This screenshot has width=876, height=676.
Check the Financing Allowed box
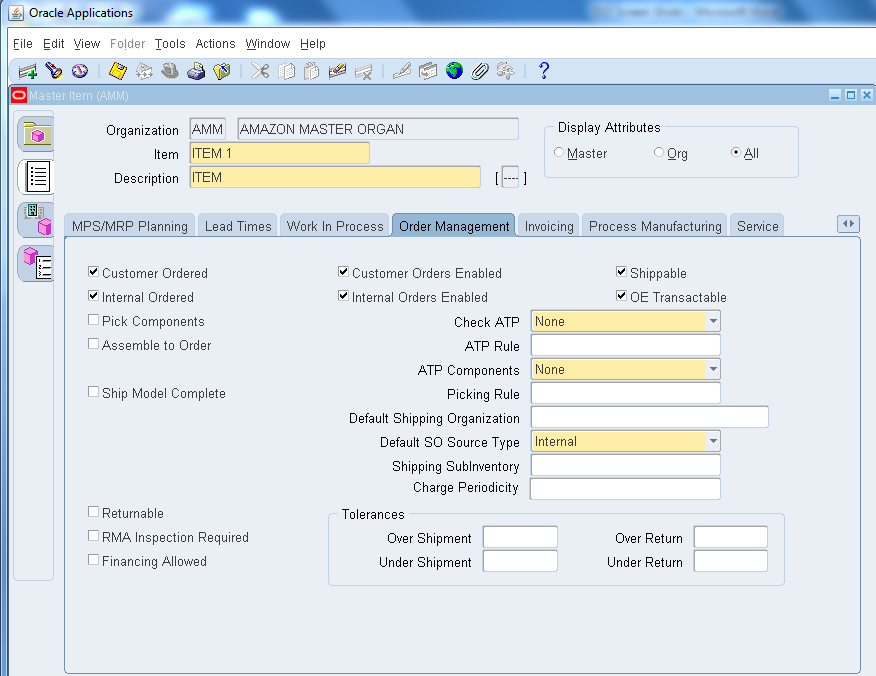click(x=93, y=560)
